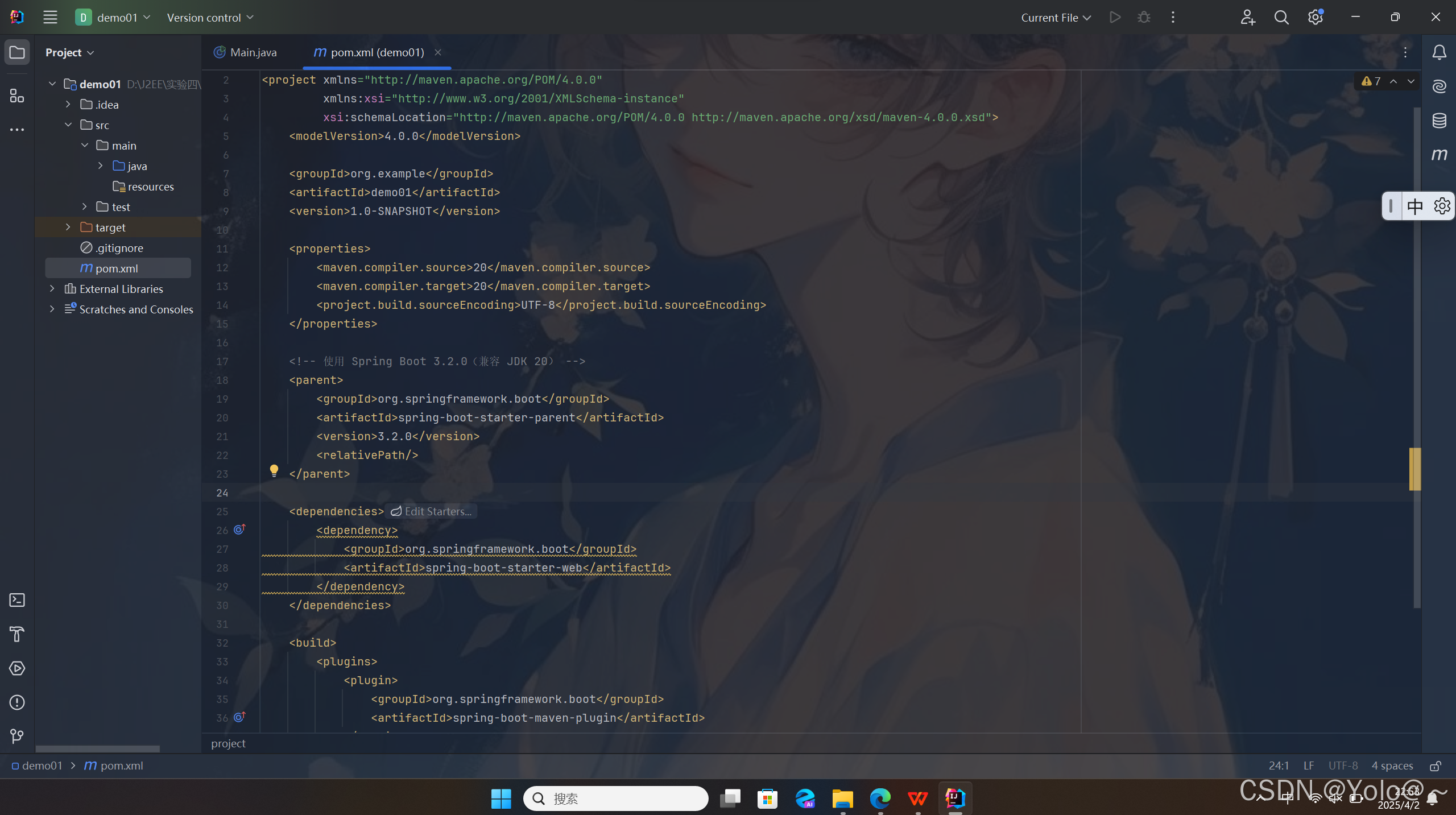Image resolution: width=1456 pixels, height=815 pixels.
Task: Click UTF-8 encoding in status bar
Action: (1342, 766)
